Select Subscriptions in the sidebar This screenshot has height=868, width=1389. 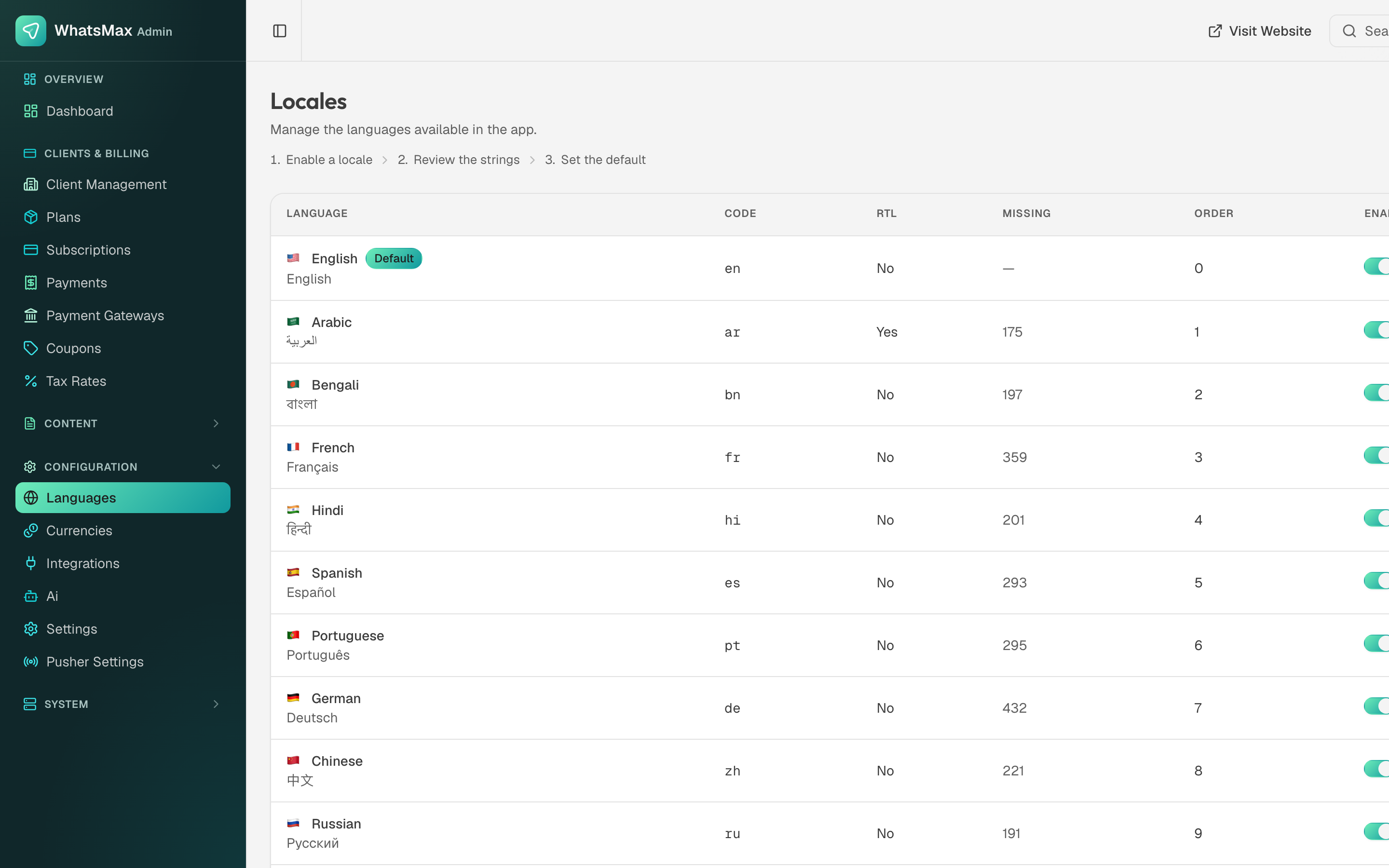(123, 250)
